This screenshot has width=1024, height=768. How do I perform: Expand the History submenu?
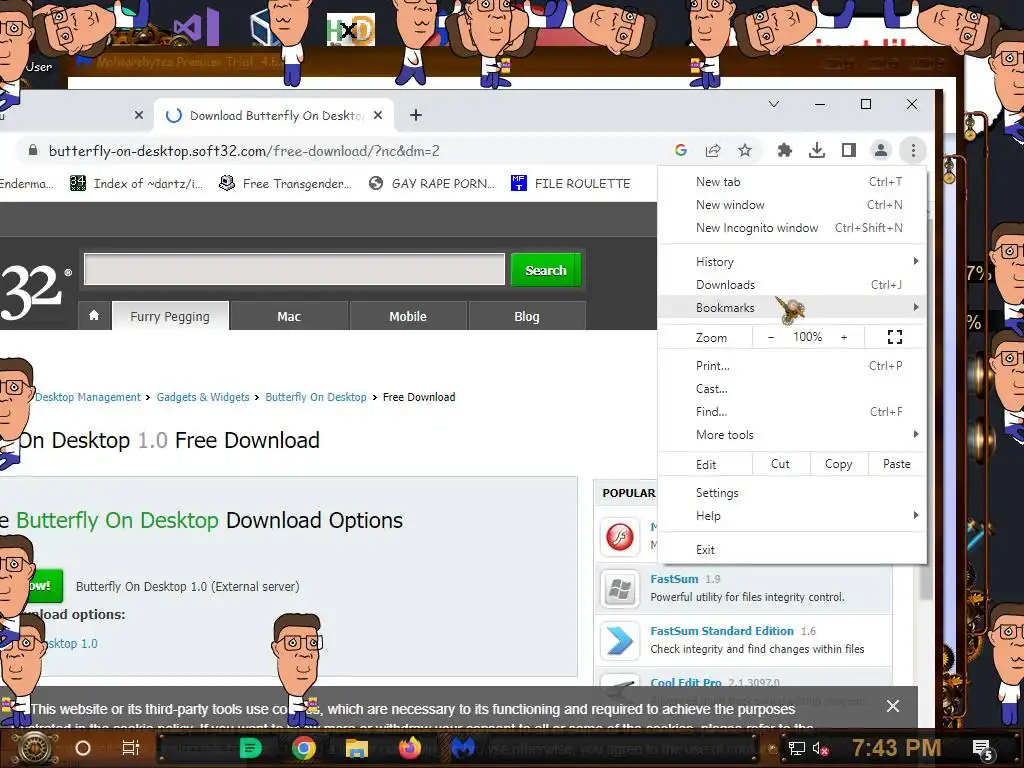tap(792, 261)
